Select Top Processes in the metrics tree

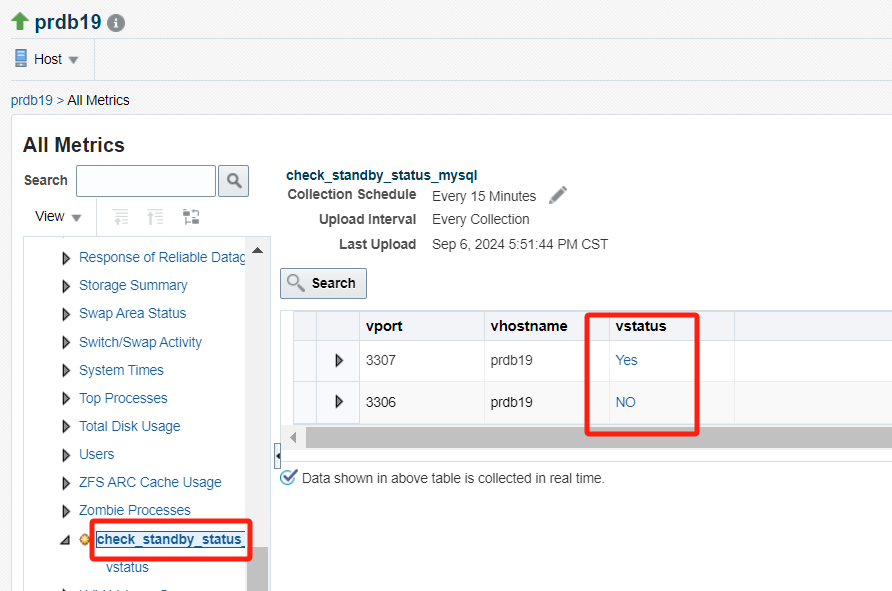click(123, 398)
